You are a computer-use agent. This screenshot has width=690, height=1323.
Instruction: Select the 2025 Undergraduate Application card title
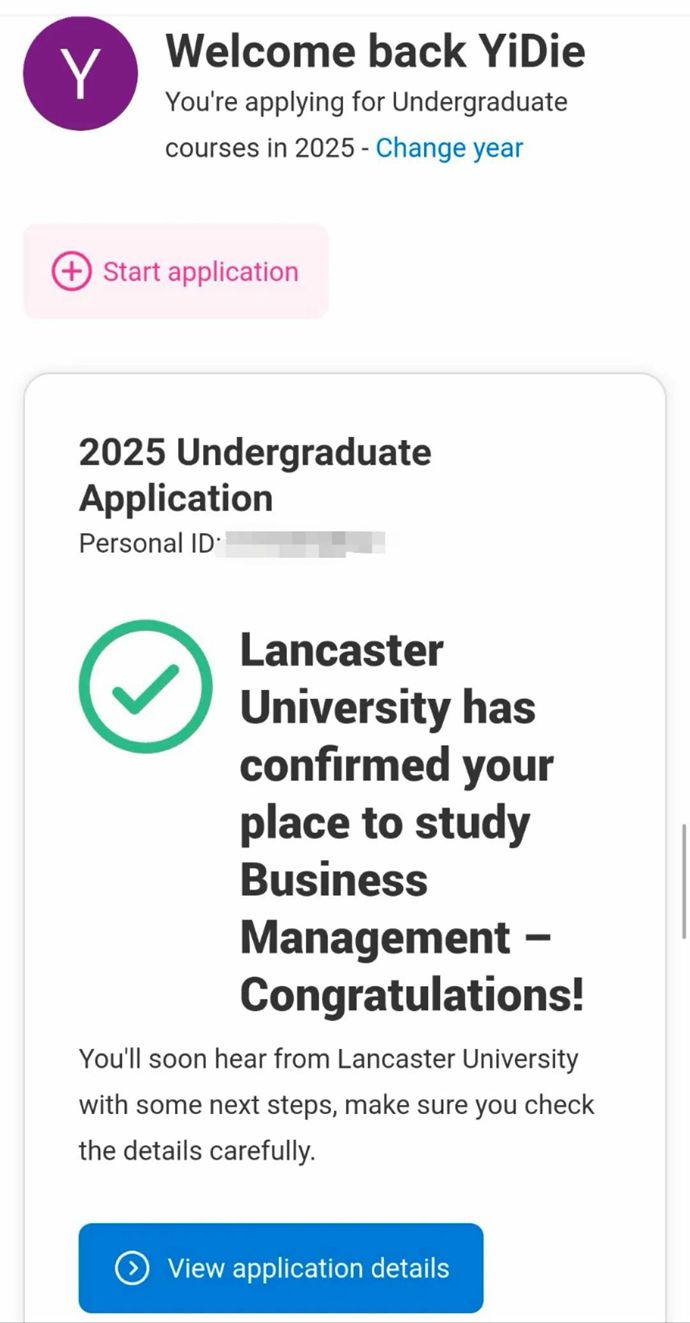point(255,475)
